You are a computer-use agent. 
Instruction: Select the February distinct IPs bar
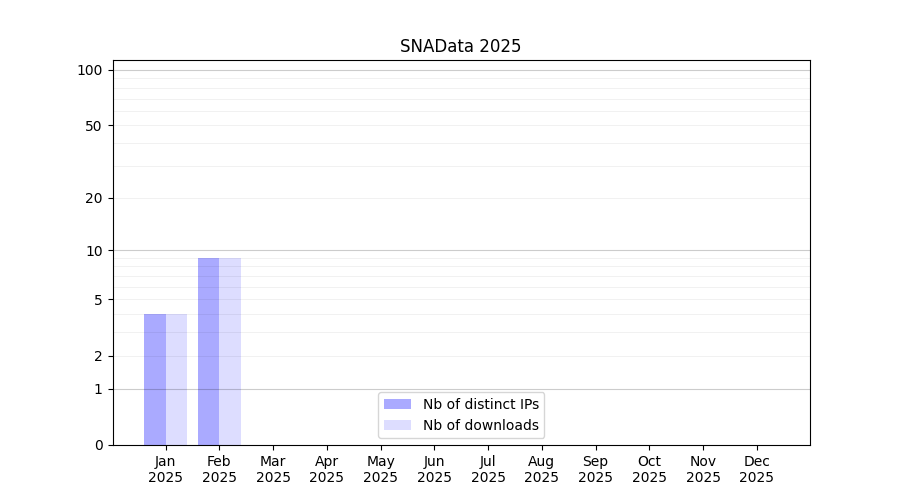208,350
